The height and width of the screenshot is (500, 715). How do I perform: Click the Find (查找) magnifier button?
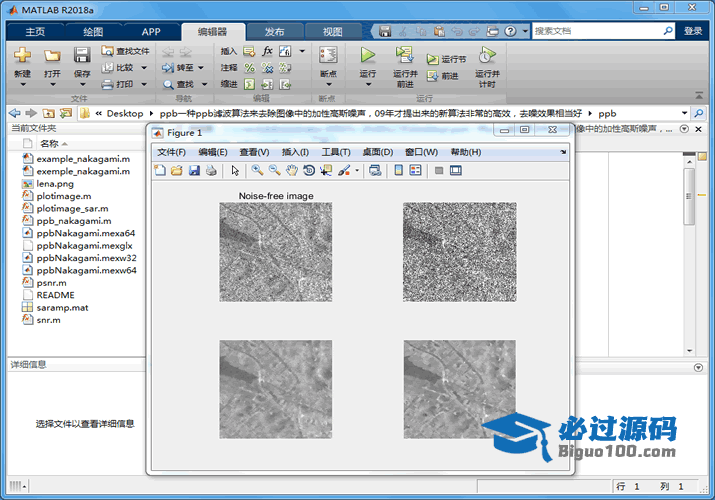[179, 84]
